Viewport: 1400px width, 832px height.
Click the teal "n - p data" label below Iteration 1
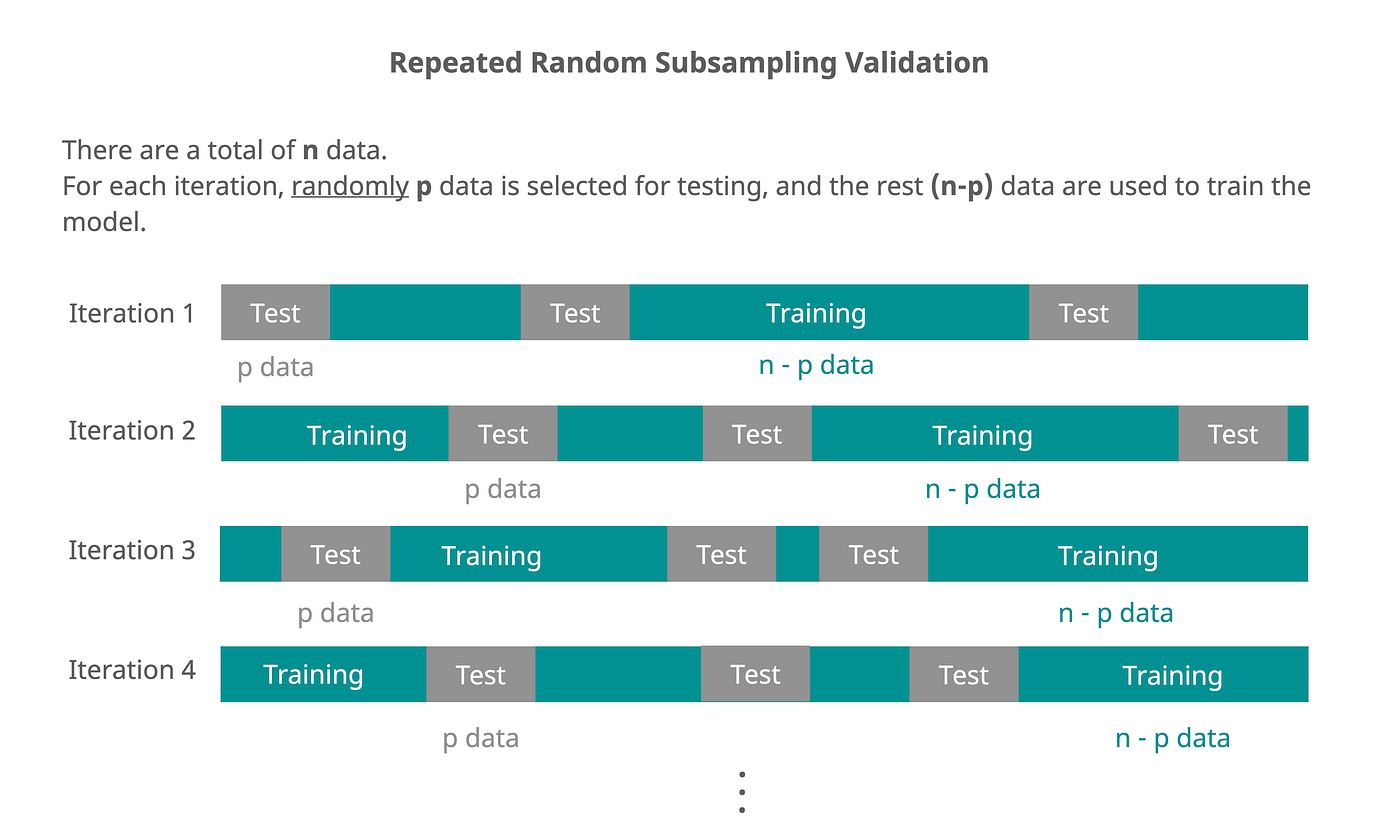[x=816, y=365]
